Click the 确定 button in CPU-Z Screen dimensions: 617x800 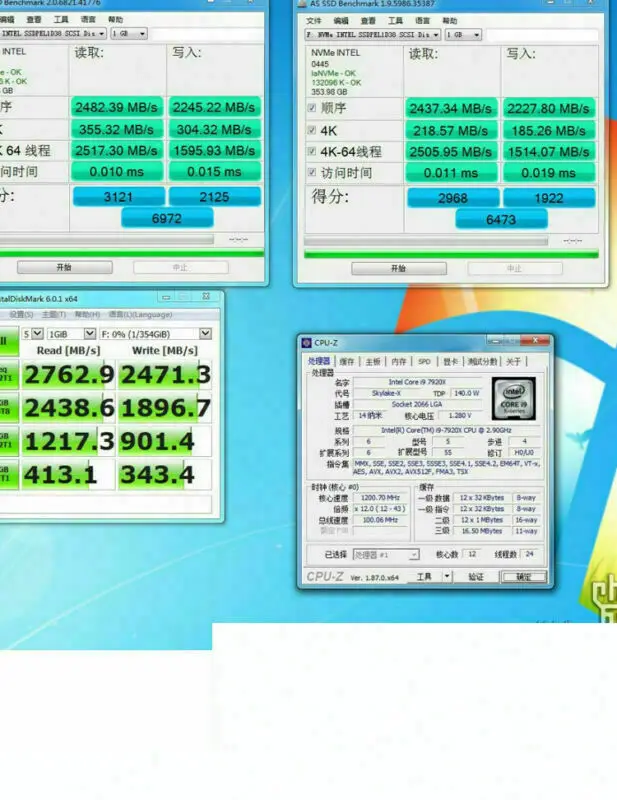click(524, 577)
